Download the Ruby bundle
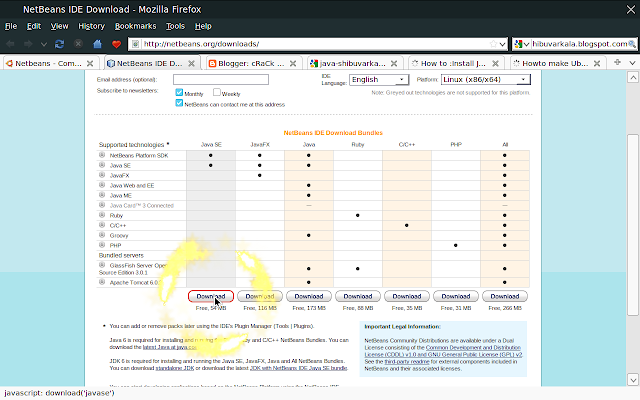 (x=358, y=296)
